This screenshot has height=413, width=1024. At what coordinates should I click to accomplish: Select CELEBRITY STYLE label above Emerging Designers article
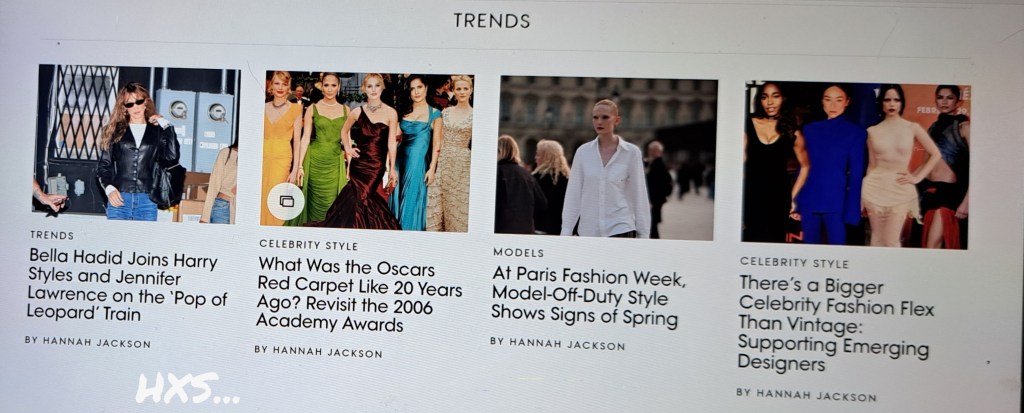(794, 263)
